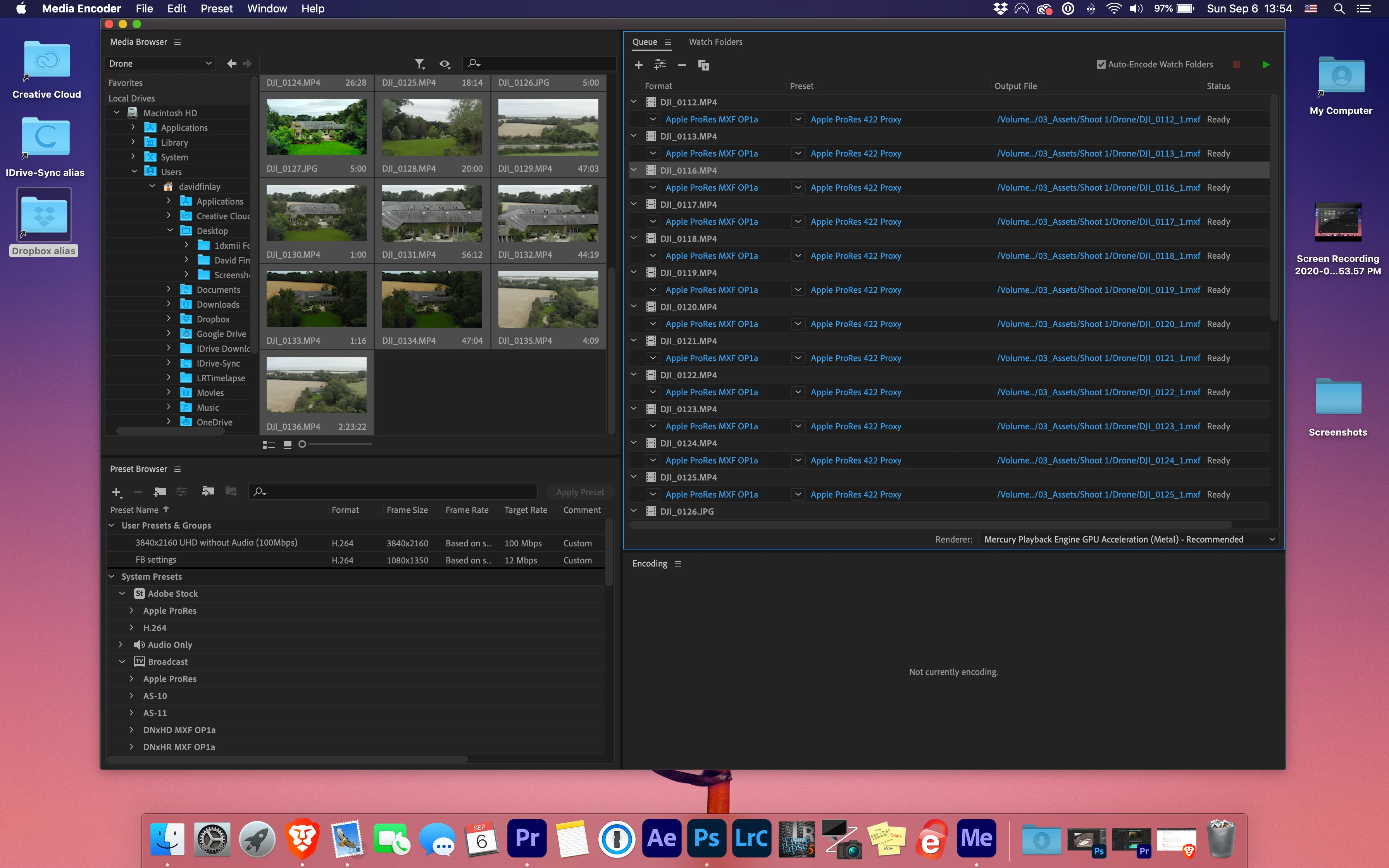Switch to the Watch Folders tab
This screenshot has width=1389, height=868.
coord(715,42)
